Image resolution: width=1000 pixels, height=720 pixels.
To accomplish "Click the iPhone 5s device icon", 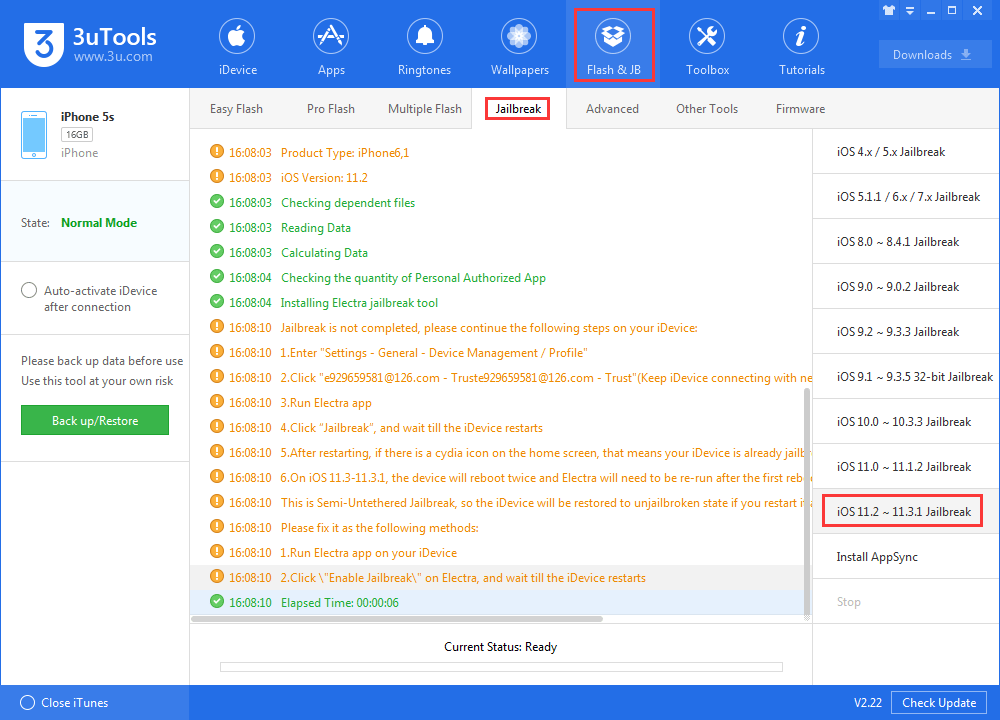I will click(x=34, y=135).
